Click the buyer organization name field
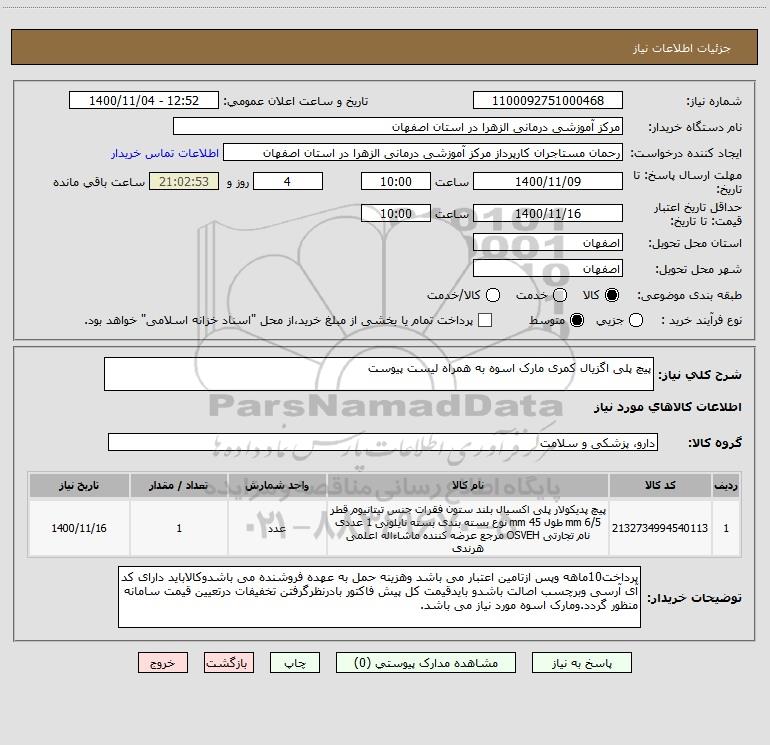This screenshot has width=770, height=745. coord(398,127)
